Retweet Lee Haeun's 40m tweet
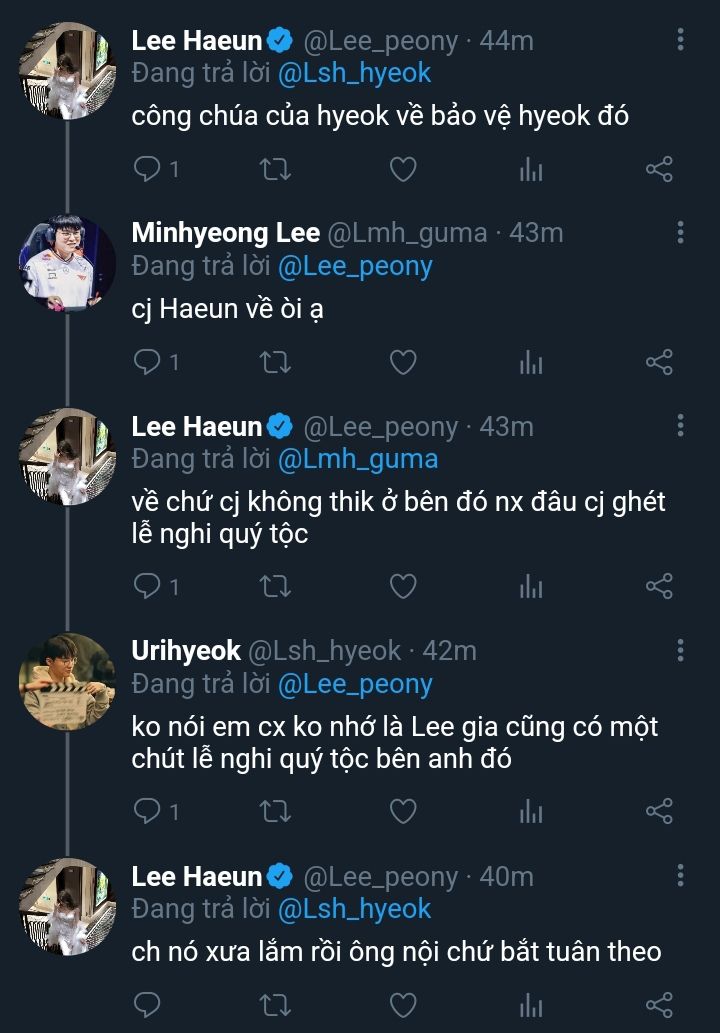This screenshot has width=720, height=1033. 275,1003
